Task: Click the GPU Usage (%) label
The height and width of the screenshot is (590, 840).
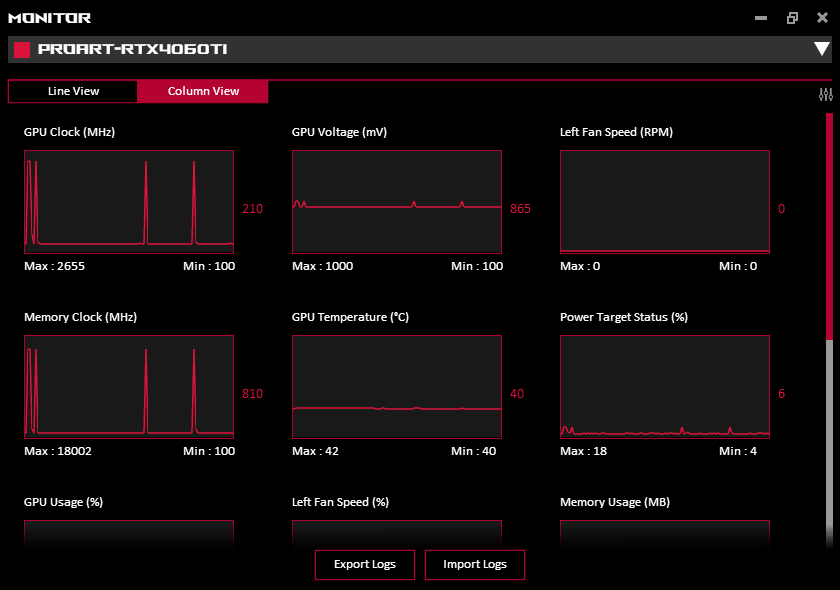Action: pyautogui.click(x=63, y=502)
